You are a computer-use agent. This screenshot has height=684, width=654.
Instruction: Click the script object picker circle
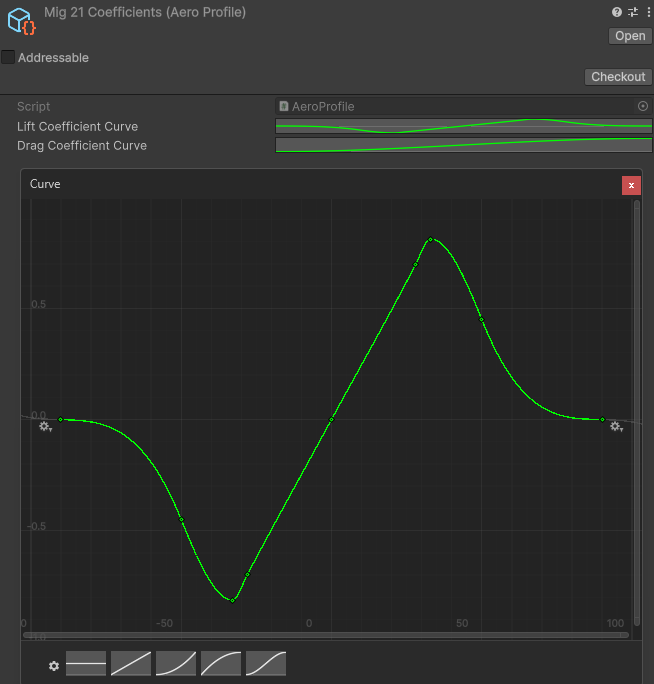(x=642, y=106)
